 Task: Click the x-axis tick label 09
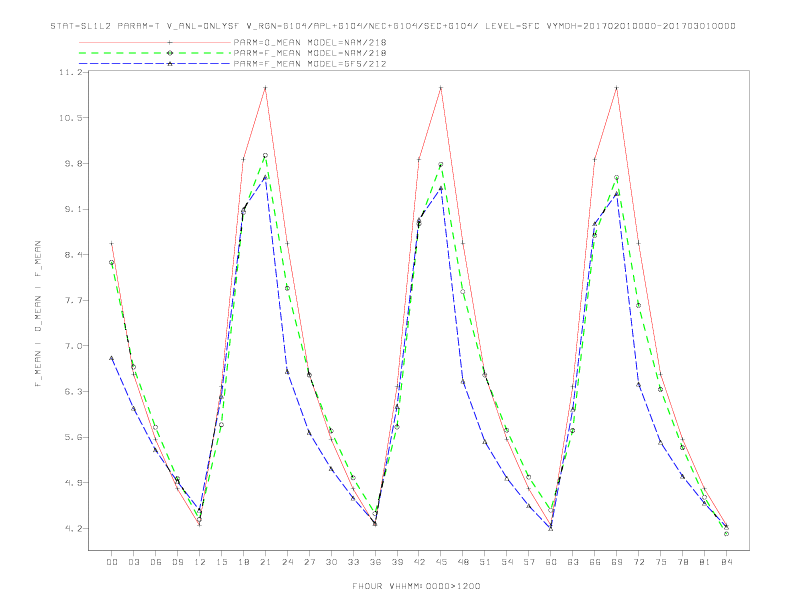pyautogui.click(x=177, y=562)
